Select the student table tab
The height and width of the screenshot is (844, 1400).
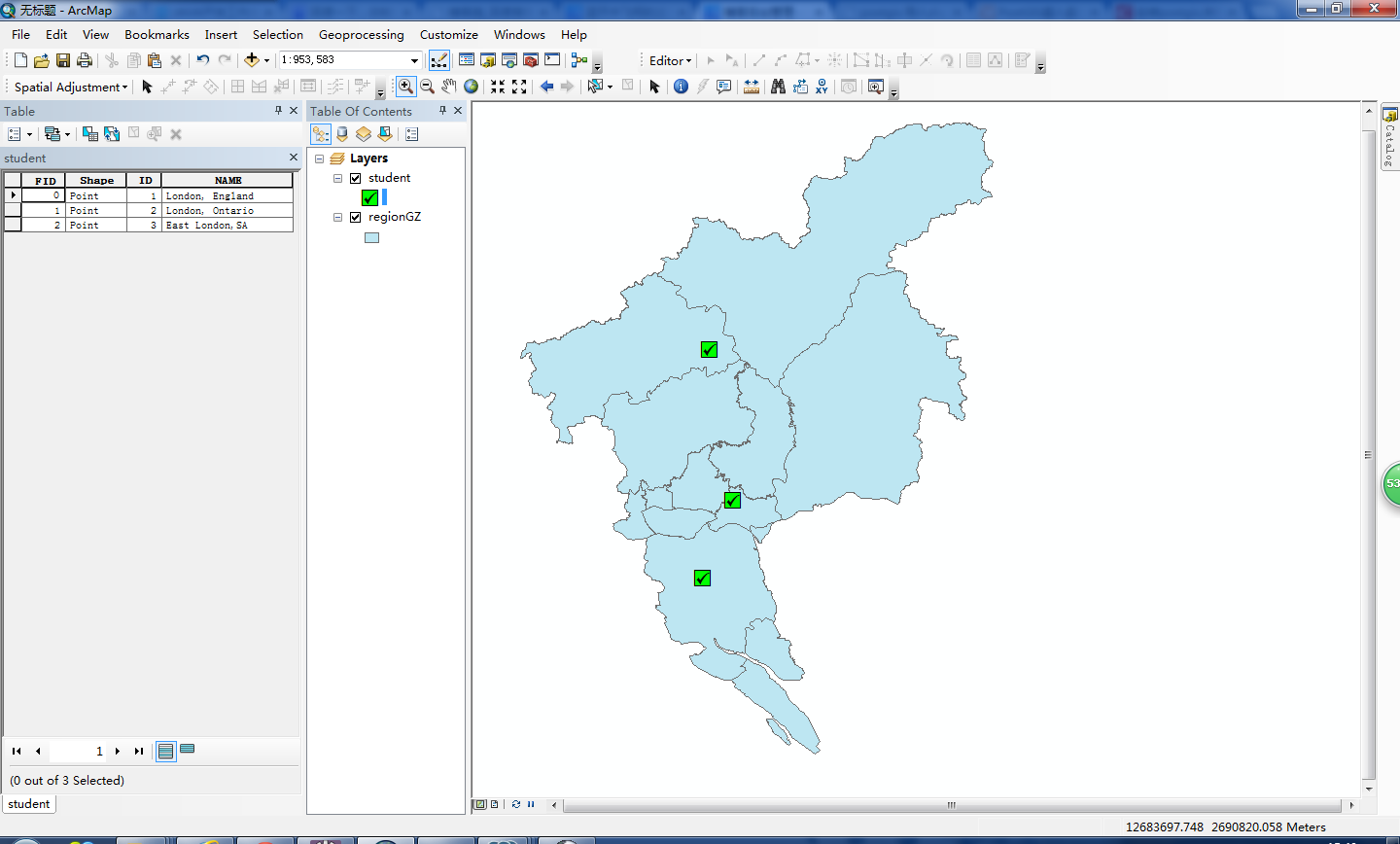tap(29, 804)
